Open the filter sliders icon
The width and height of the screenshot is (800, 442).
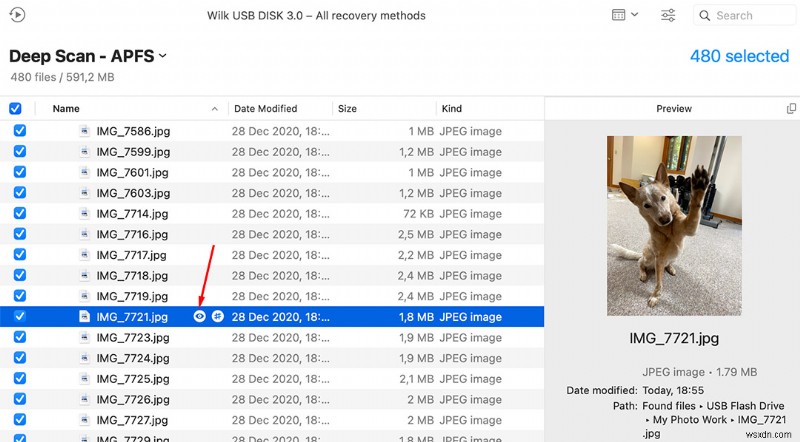coord(668,15)
